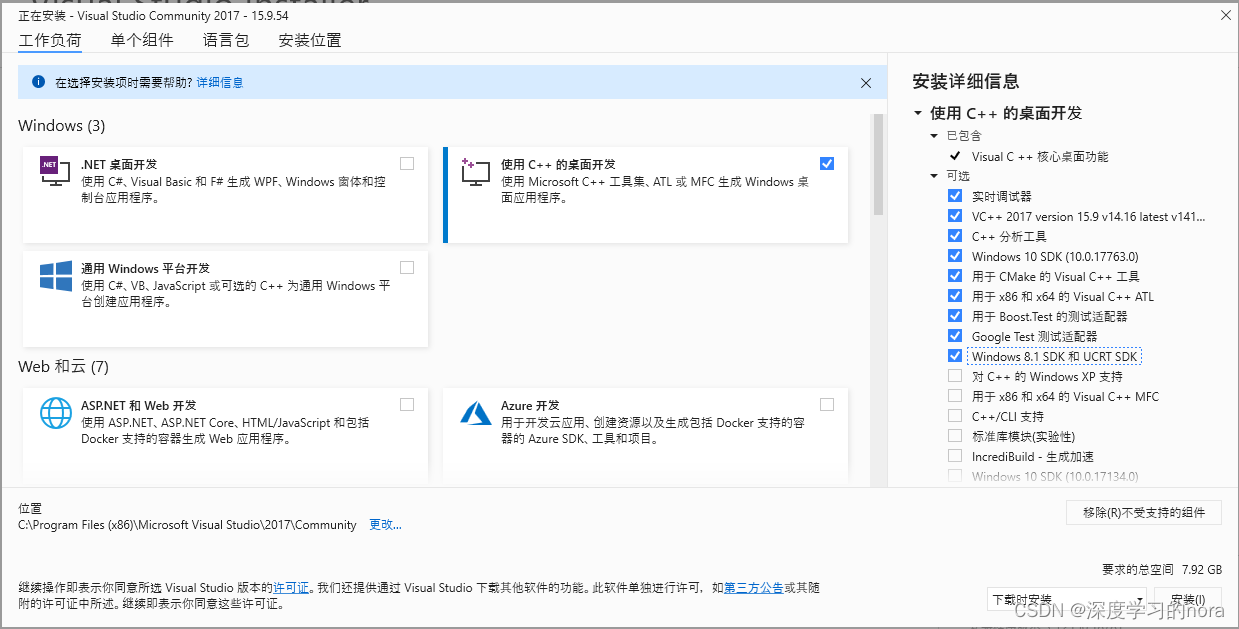Viewport: 1239px width, 629px height.
Task: Click the 详细信息 link in the banner
Action: [219, 82]
